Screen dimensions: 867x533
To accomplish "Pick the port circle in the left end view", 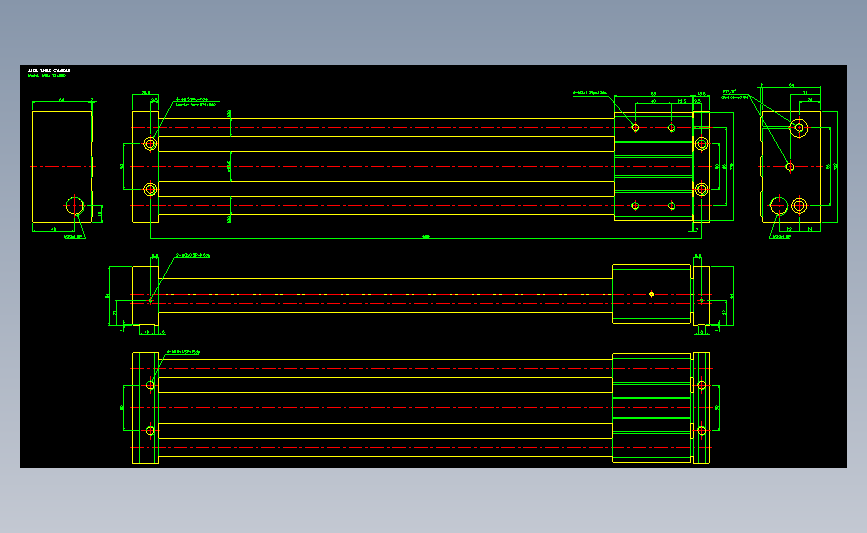I will point(75,206).
